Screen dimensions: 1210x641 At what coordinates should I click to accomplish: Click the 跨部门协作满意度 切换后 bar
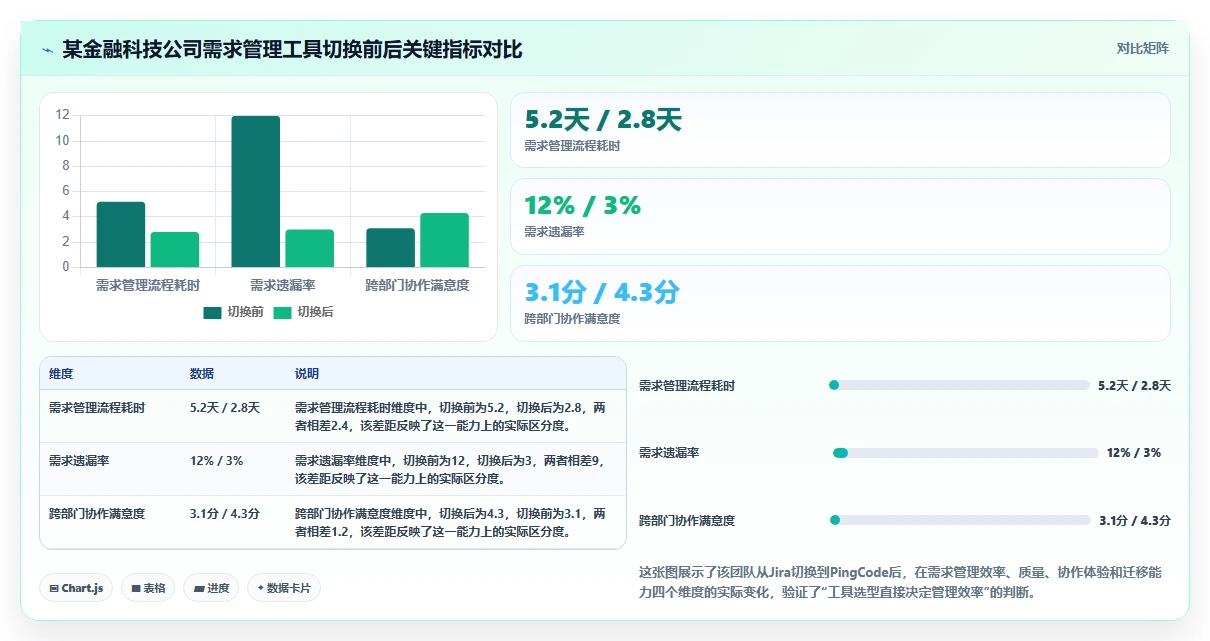click(445, 240)
